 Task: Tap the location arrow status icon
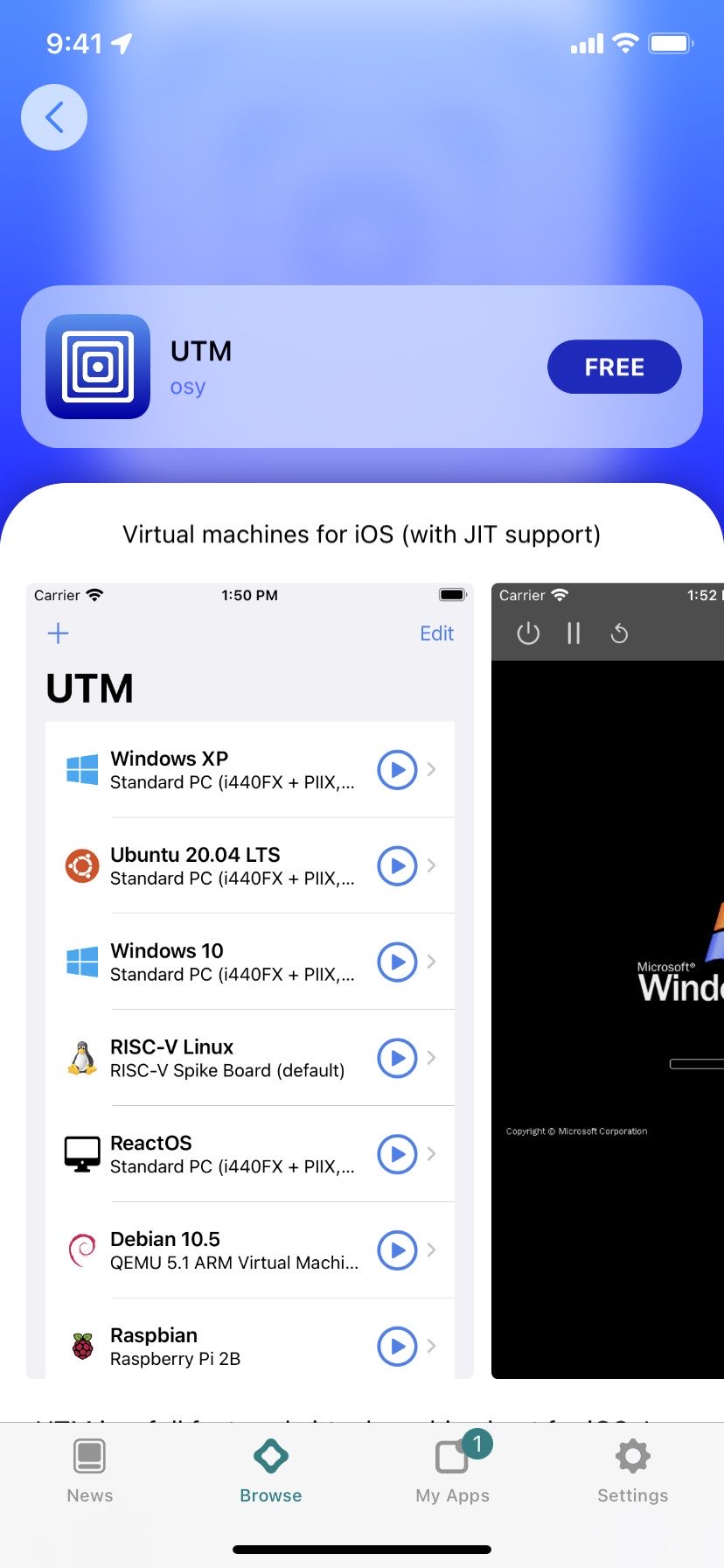pos(122,43)
